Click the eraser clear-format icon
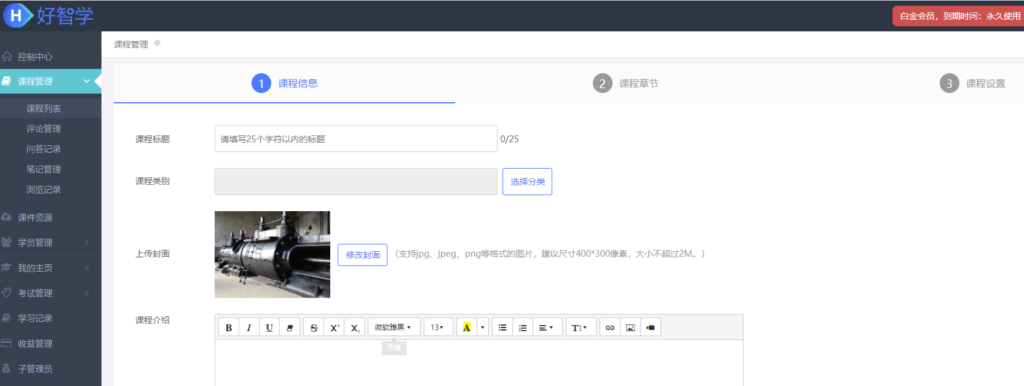 point(289,328)
